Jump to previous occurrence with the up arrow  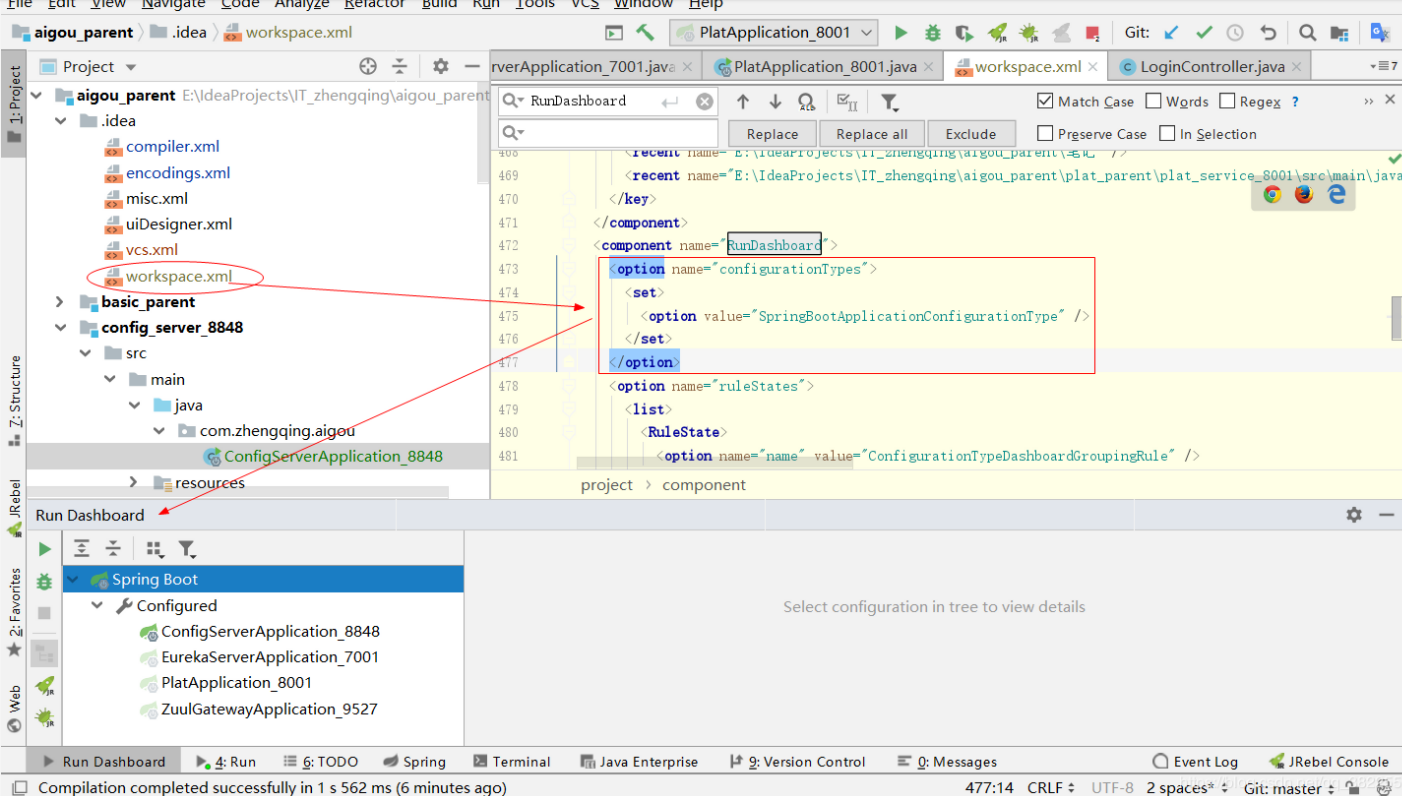click(743, 101)
